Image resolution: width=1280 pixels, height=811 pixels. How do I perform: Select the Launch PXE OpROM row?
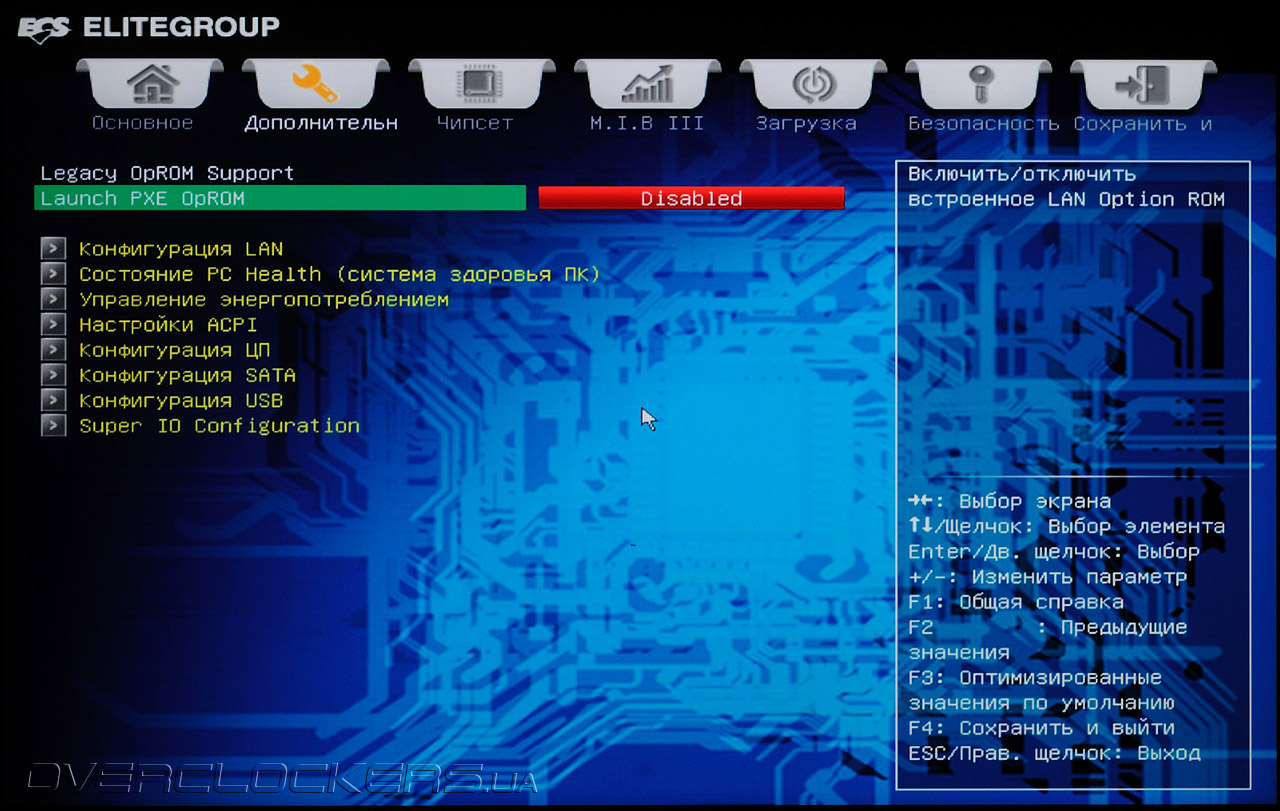280,198
